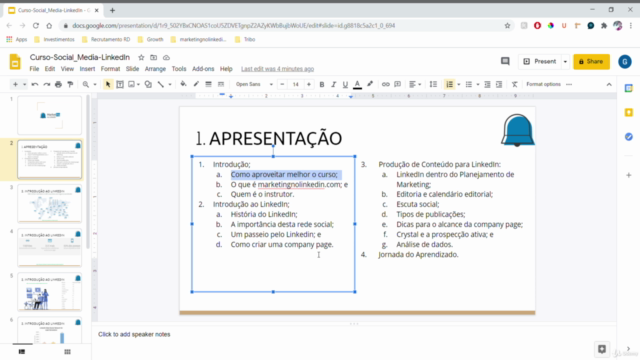Click the New slide plus button
The height and width of the screenshot is (360, 640).
point(16,84)
